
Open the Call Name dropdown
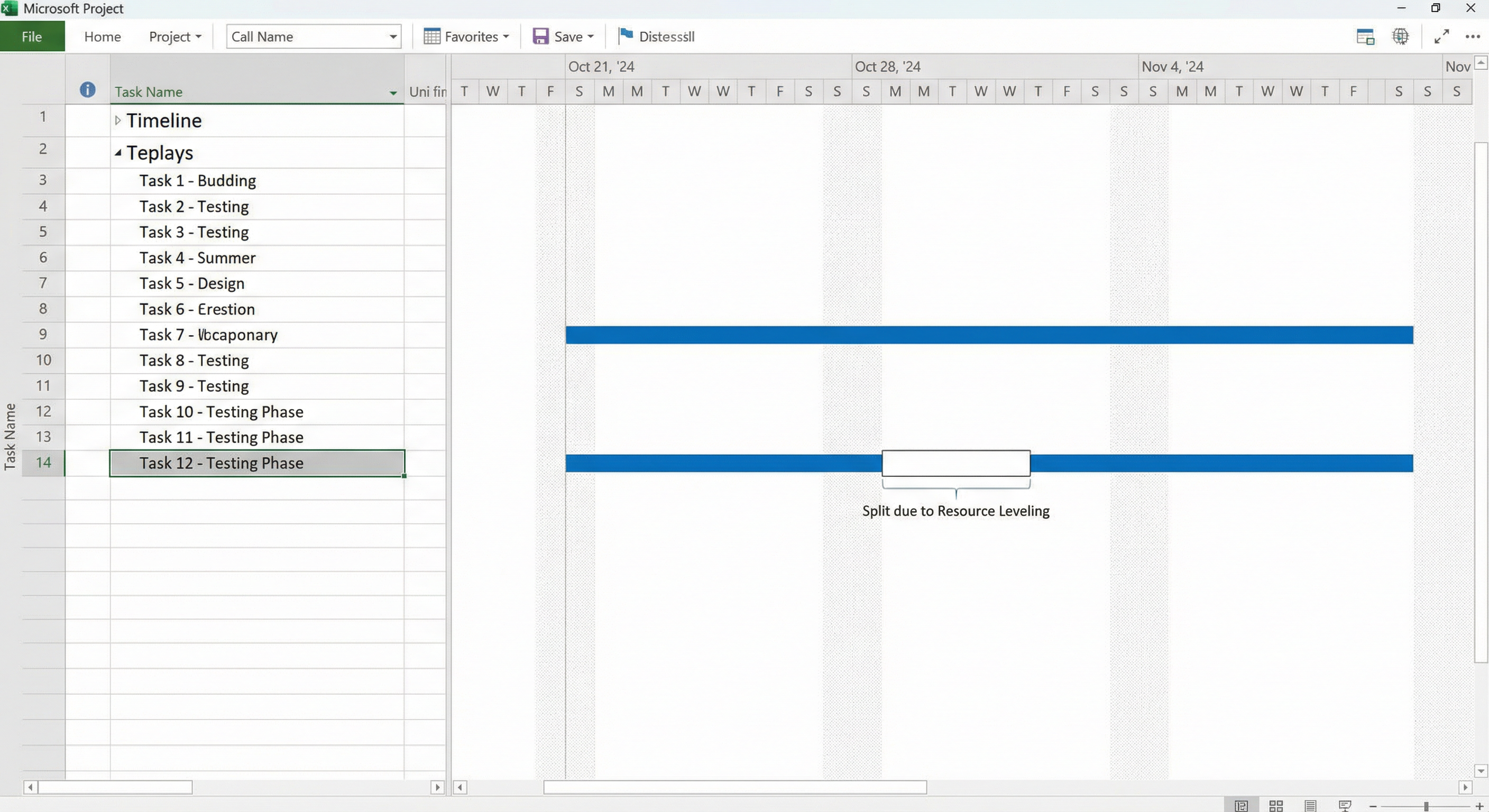[x=392, y=36]
